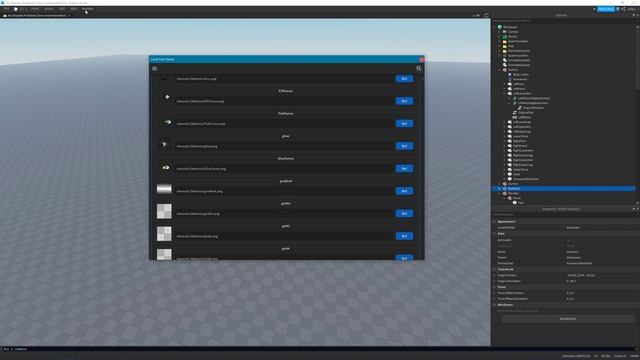Open the MODEL ribbon tab

click(49, 9)
